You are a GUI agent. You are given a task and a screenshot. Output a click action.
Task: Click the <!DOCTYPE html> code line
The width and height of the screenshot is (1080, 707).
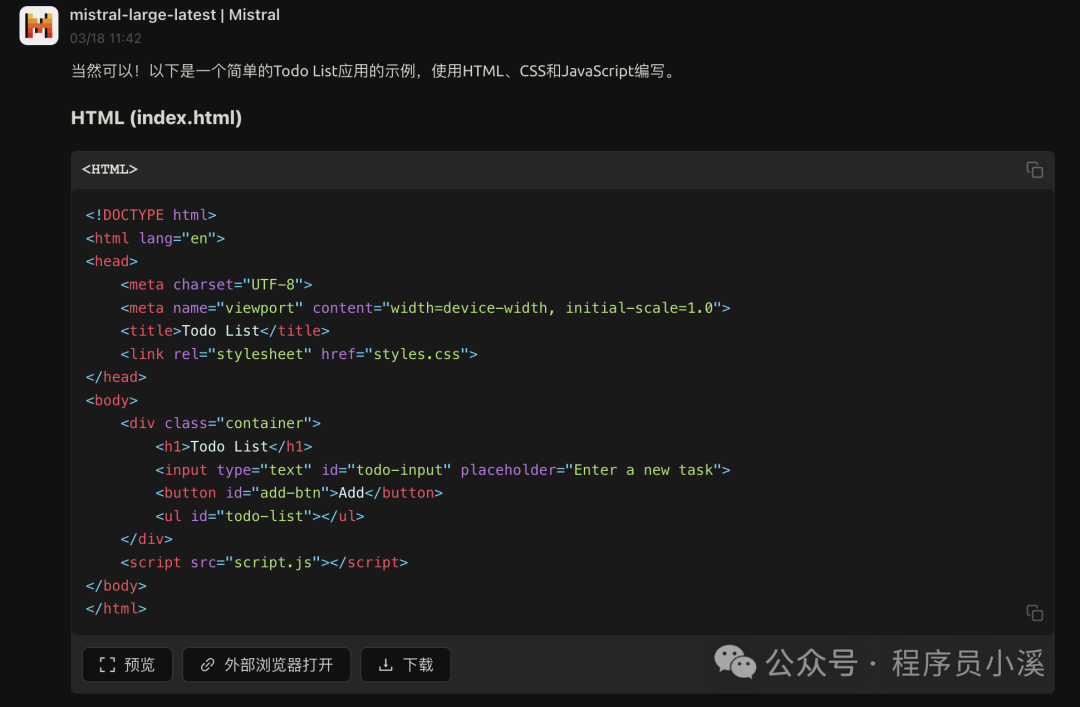click(x=151, y=215)
